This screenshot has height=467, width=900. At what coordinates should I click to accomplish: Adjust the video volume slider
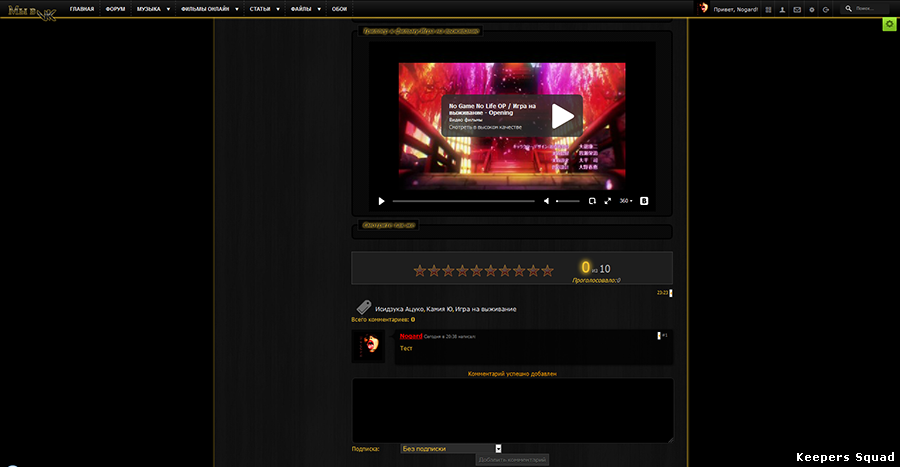568,201
